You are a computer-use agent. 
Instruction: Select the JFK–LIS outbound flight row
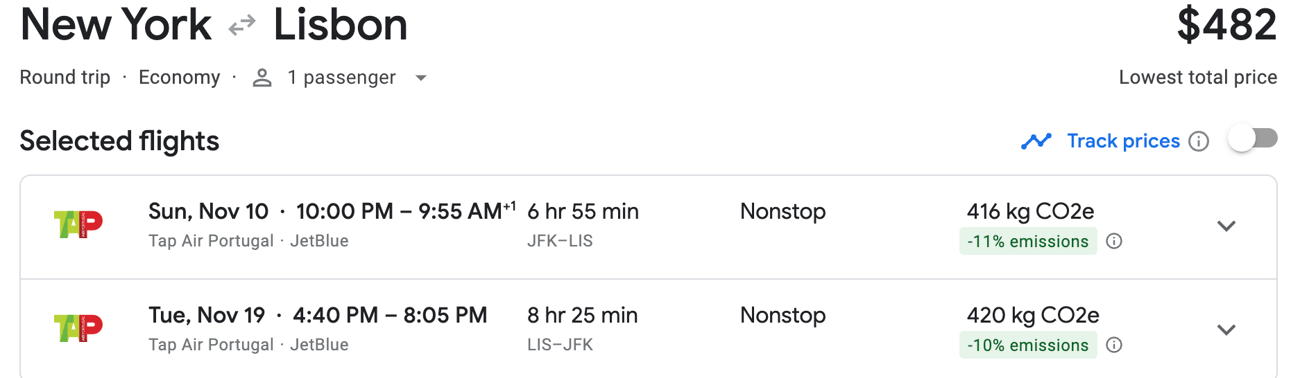pos(648,227)
